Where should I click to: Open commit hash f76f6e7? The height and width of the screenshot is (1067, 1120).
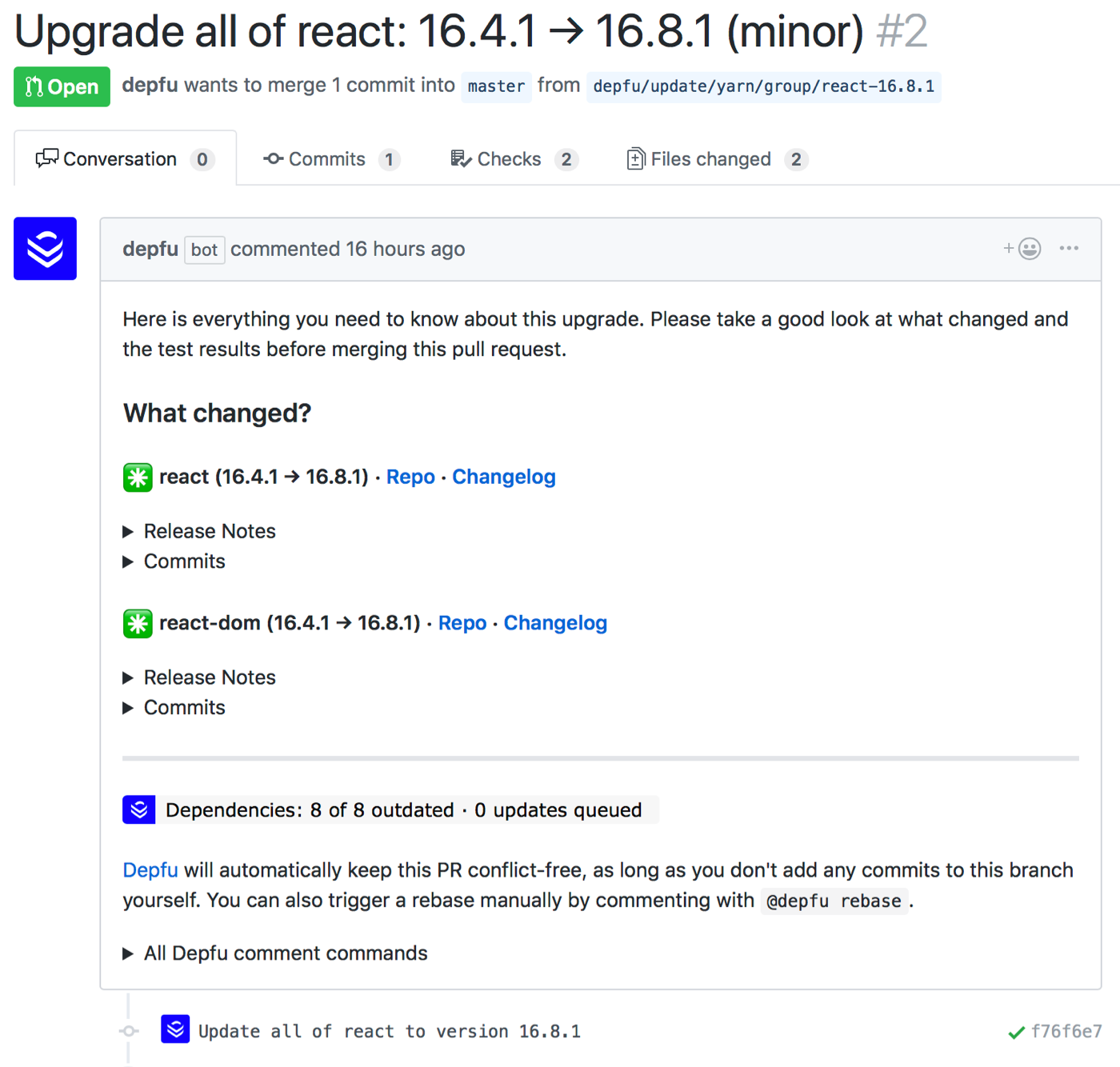pyautogui.click(x=1066, y=1032)
